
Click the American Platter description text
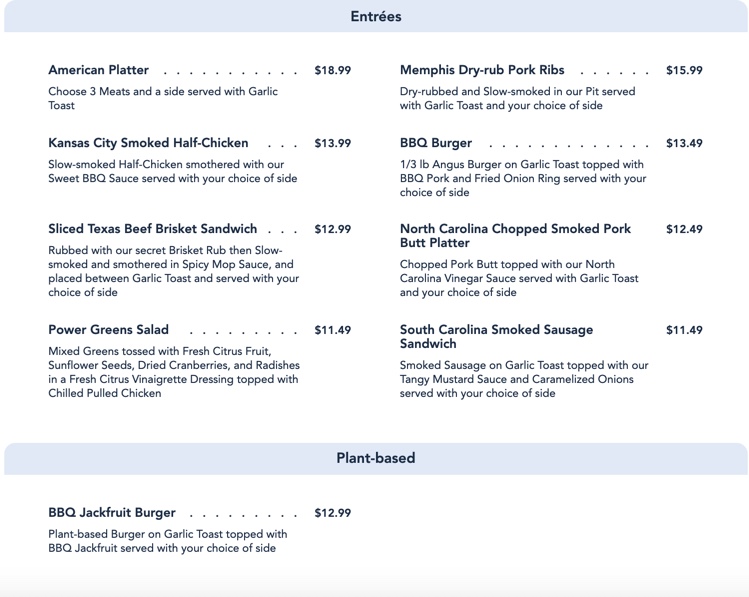click(163, 98)
